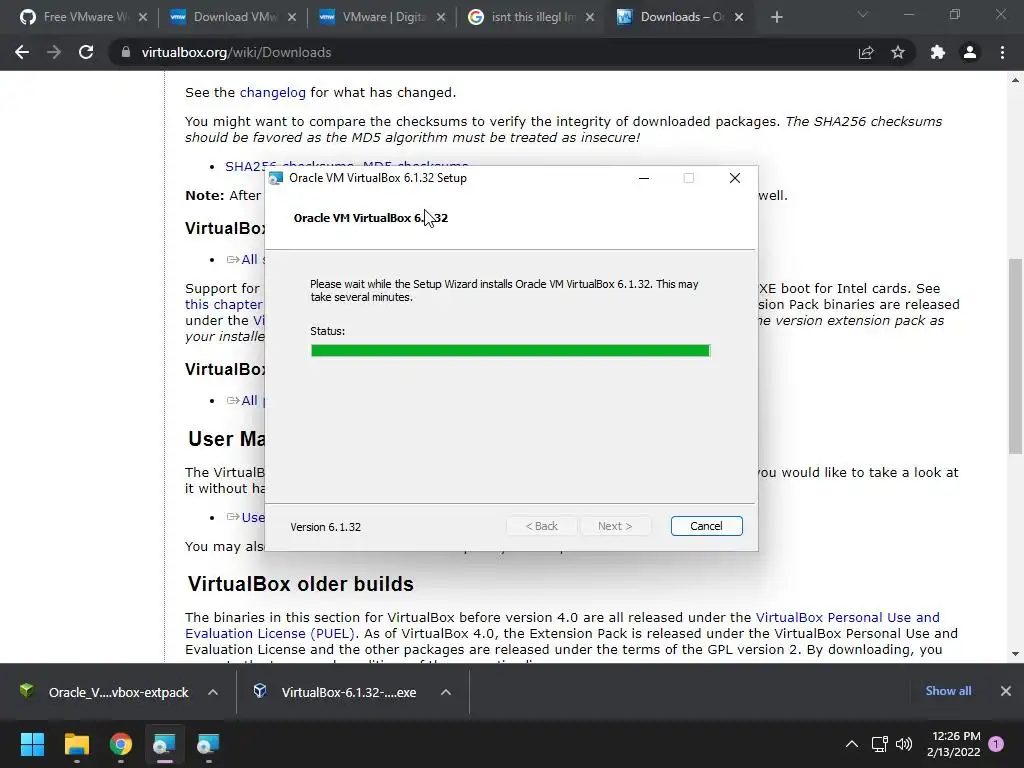Screen dimensions: 1024x768
Task: Show all downloads
Action: coord(948,691)
